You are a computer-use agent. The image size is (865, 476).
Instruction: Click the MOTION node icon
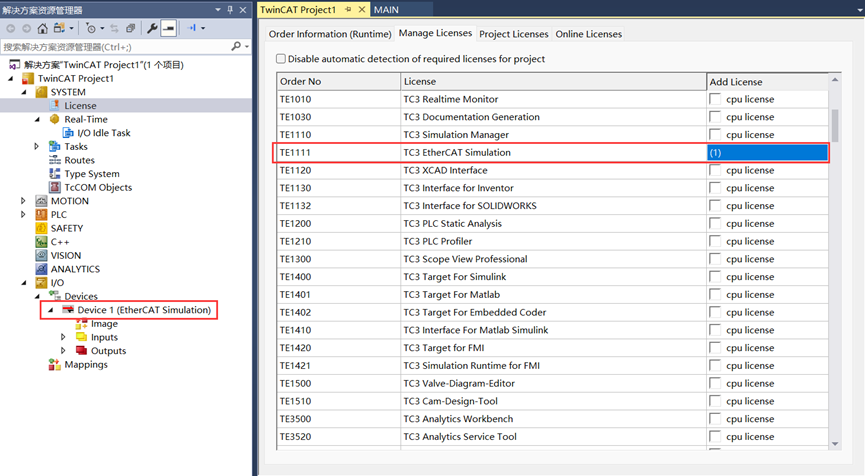pyautogui.click(x=41, y=201)
